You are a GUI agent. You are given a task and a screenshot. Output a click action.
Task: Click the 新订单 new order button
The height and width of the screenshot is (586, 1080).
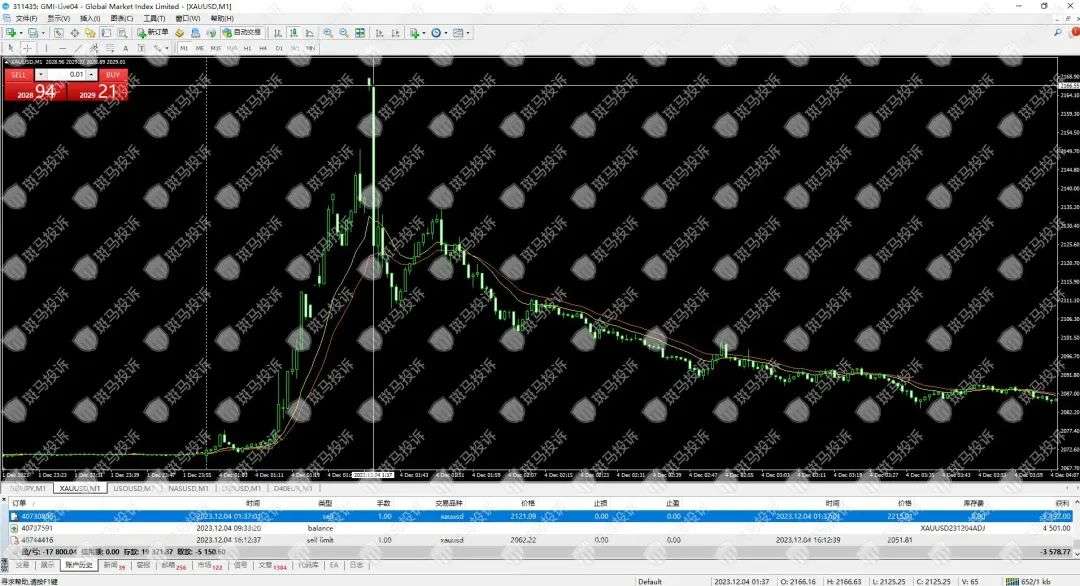pyautogui.click(x=153, y=32)
